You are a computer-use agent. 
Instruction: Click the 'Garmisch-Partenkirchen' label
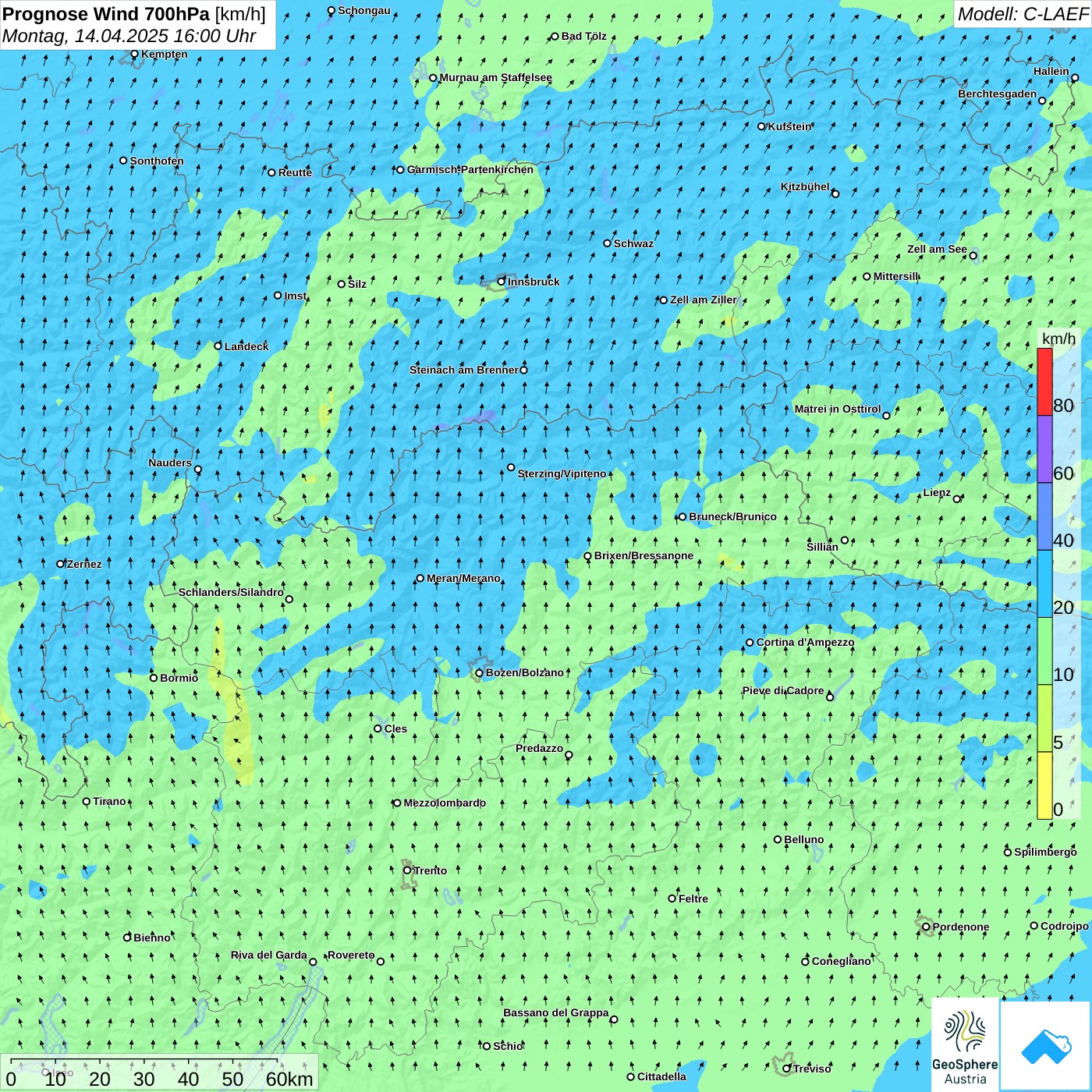(470, 169)
